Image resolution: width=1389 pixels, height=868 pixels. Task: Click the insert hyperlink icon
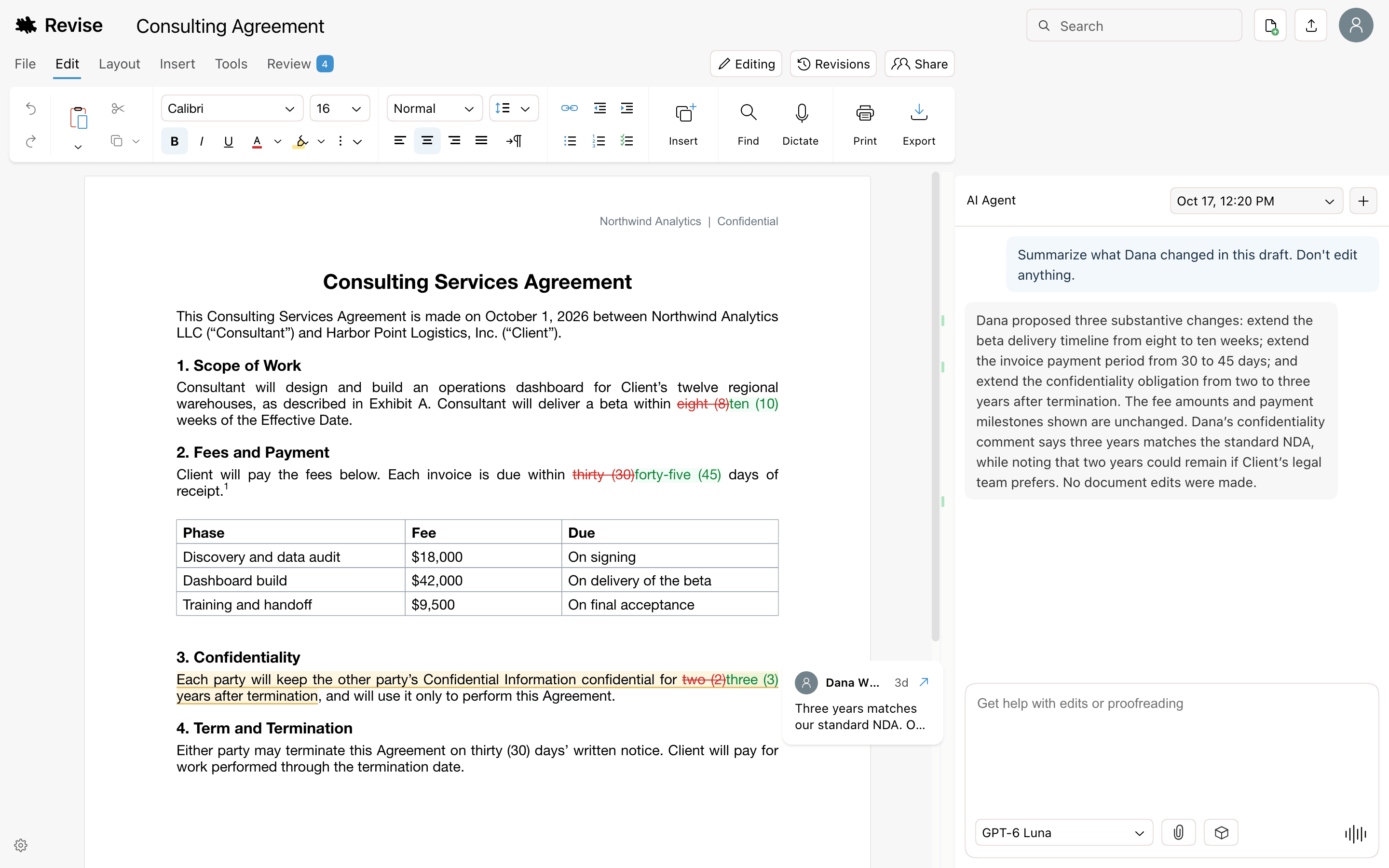pyautogui.click(x=570, y=108)
